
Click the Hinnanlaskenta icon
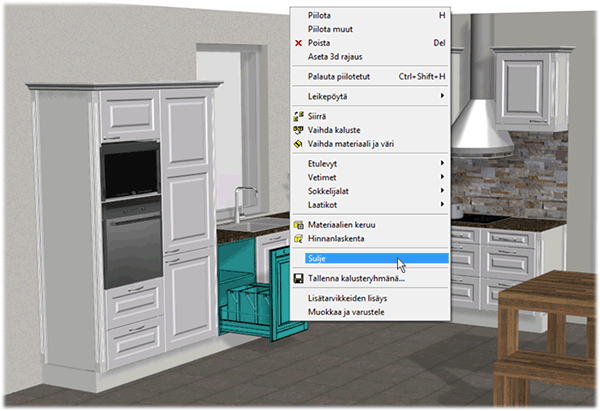pyautogui.click(x=298, y=240)
